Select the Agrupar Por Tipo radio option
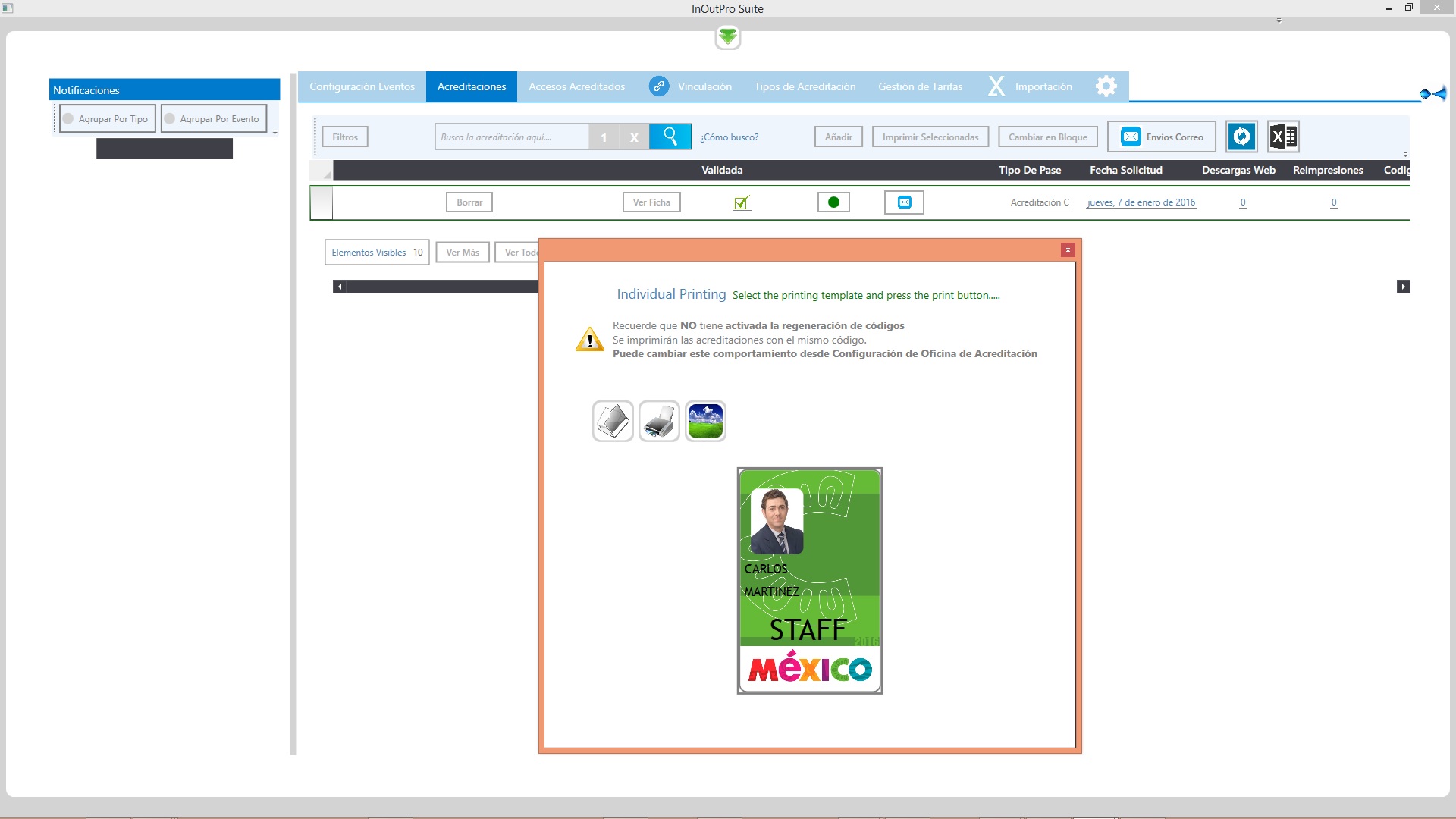This screenshot has height=819, width=1456. point(68,119)
